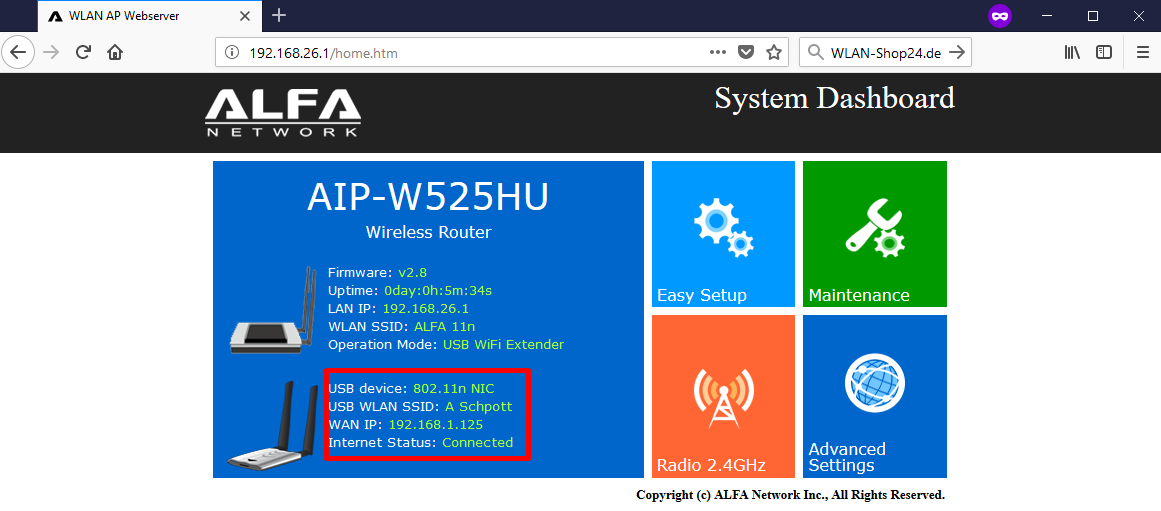Click LAN IP 192.168.26.1 value

point(426,308)
